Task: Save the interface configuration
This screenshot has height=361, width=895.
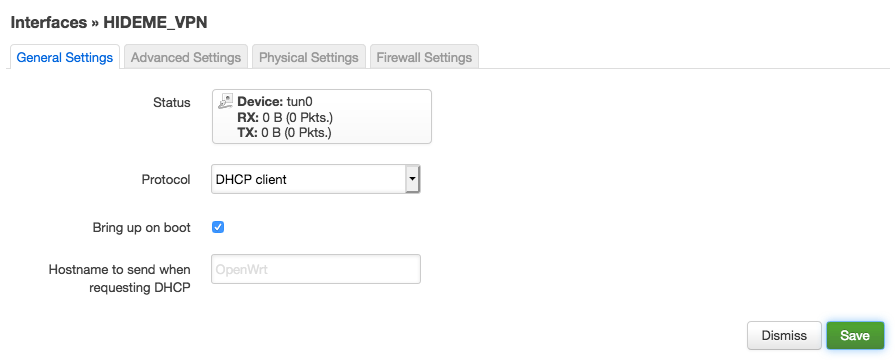Action: click(855, 335)
